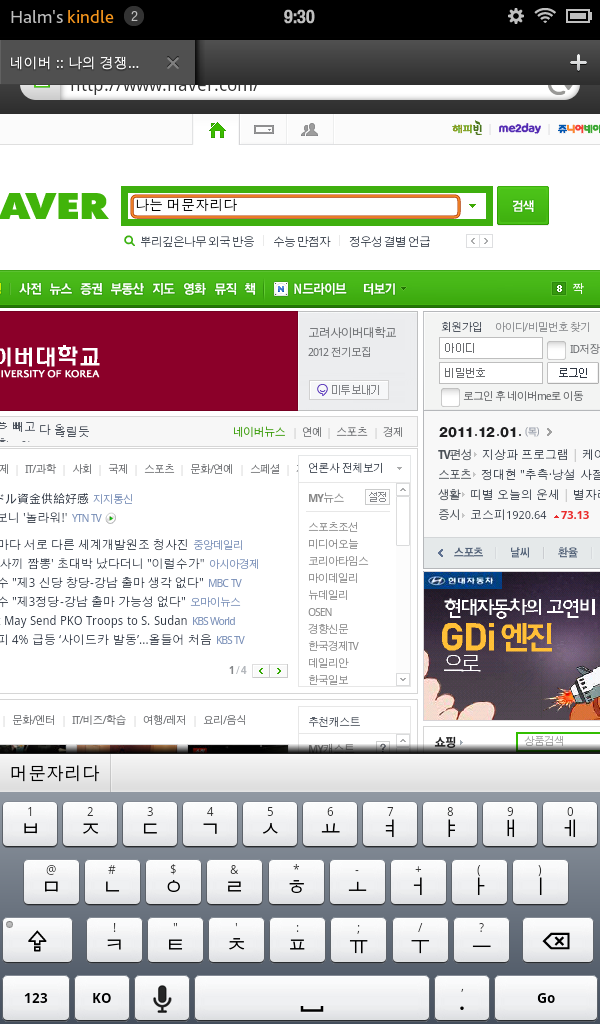Show previous trending keywords arrow
Image resolution: width=600 pixels, height=1024 pixels.
pos(473,242)
